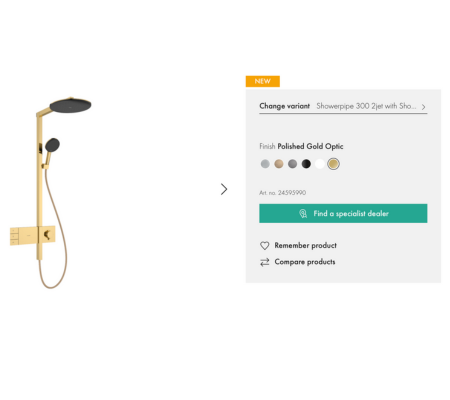The width and height of the screenshot is (450, 400).
Task: Click the orange NEW badge
Action: (x=263, y=81)
